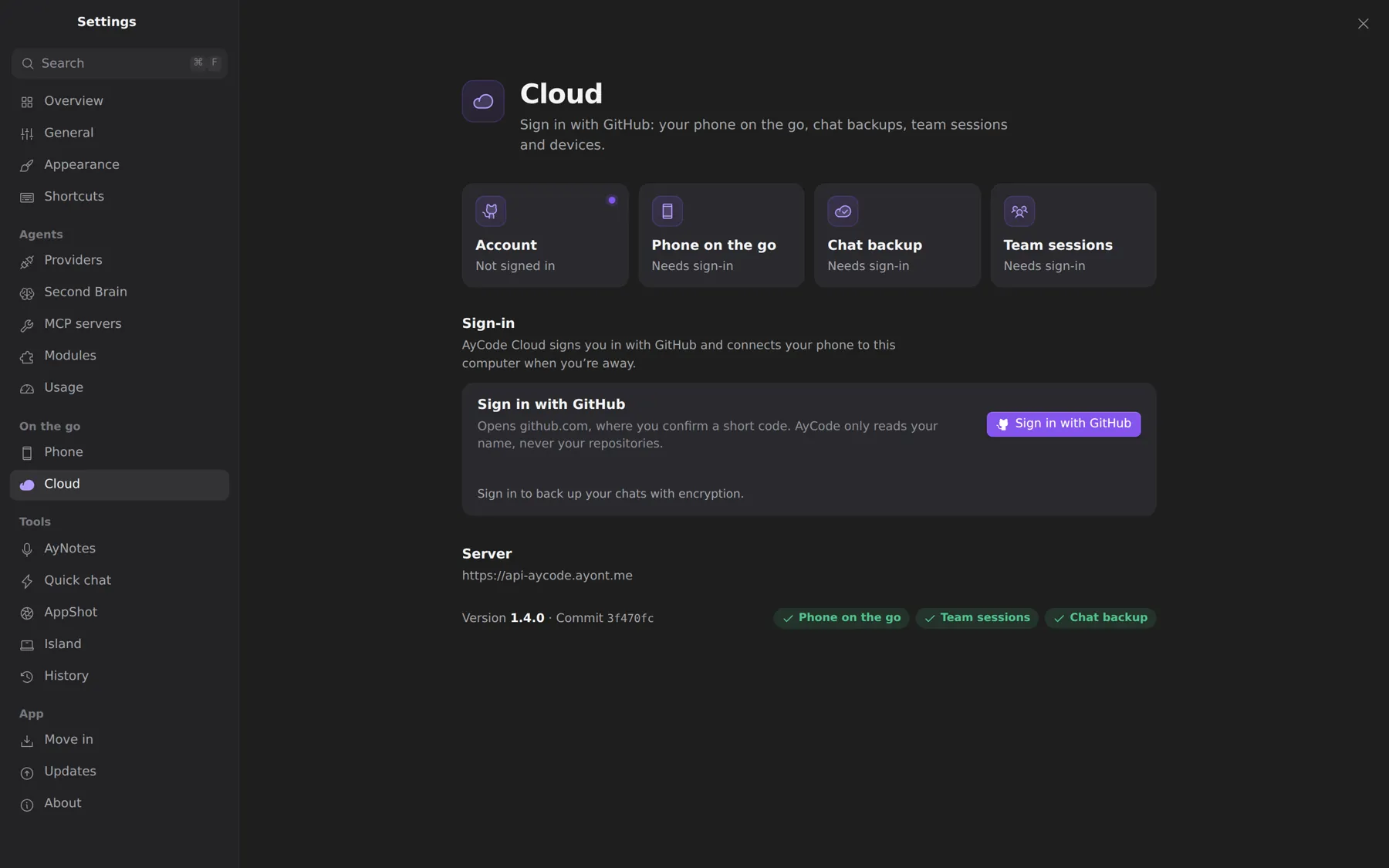The image size is (1389, 868).
Task: Click the large Cloud header icon
Action: point(483,101)
